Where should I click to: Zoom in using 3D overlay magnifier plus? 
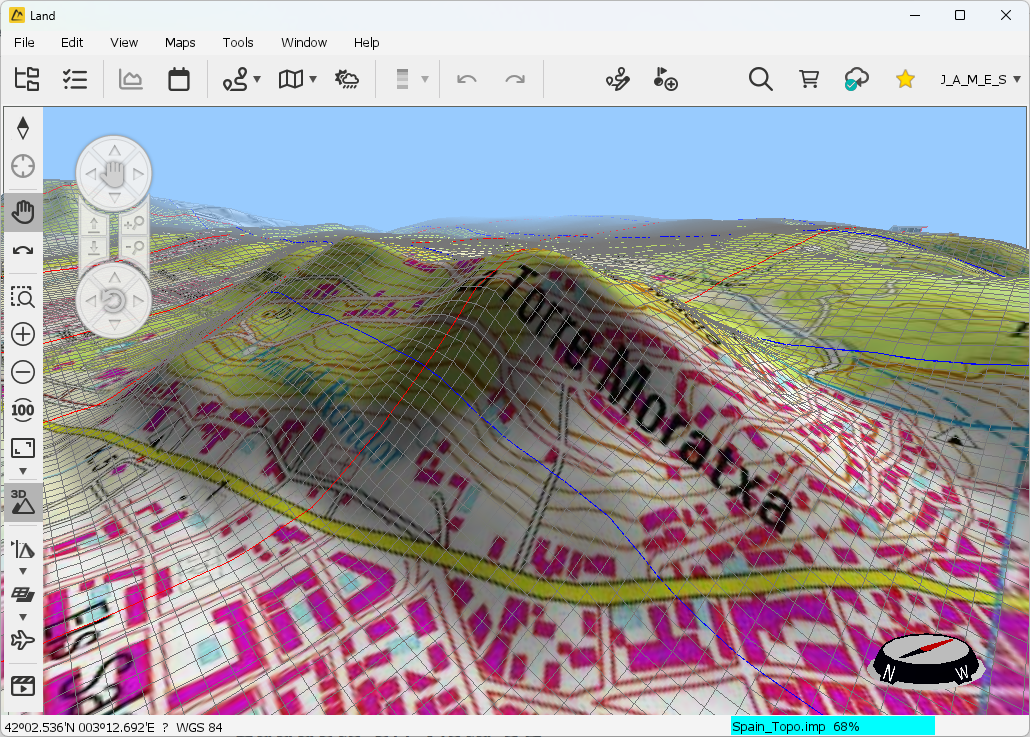[135, 225]
